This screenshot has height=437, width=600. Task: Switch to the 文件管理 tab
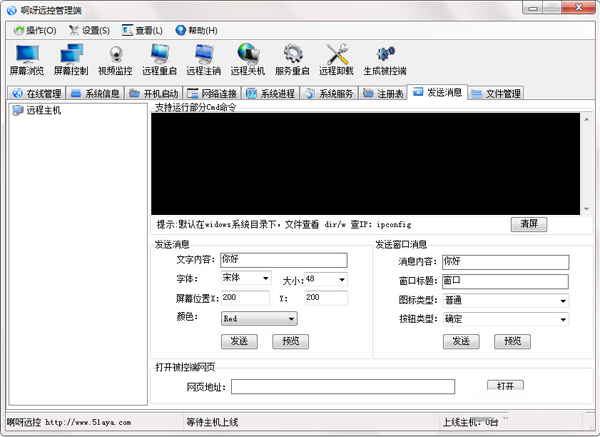pyautogui.click(x=496, y=93)
